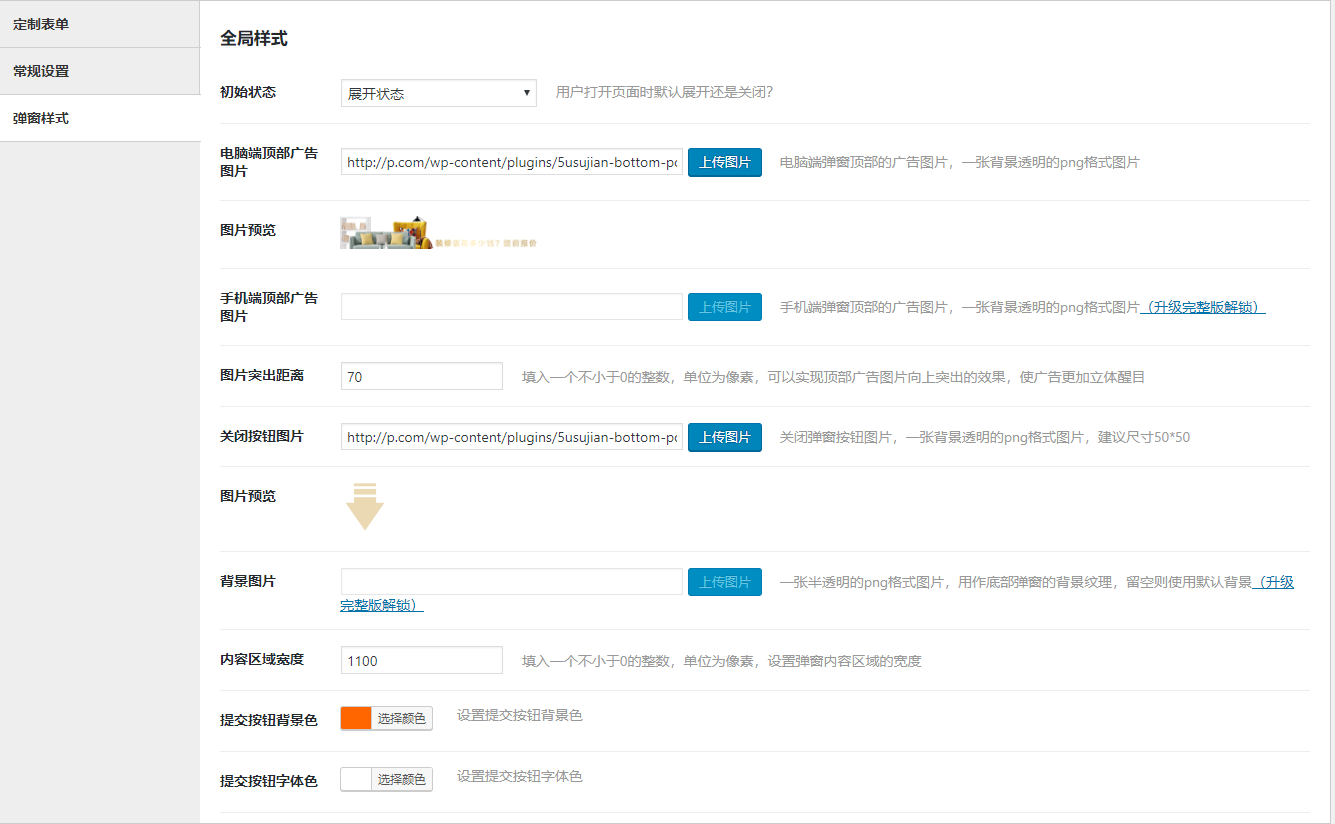
Task: Click 上传图片 button for 电脑端顶部广告图片
Action: [x=725, y=162]
